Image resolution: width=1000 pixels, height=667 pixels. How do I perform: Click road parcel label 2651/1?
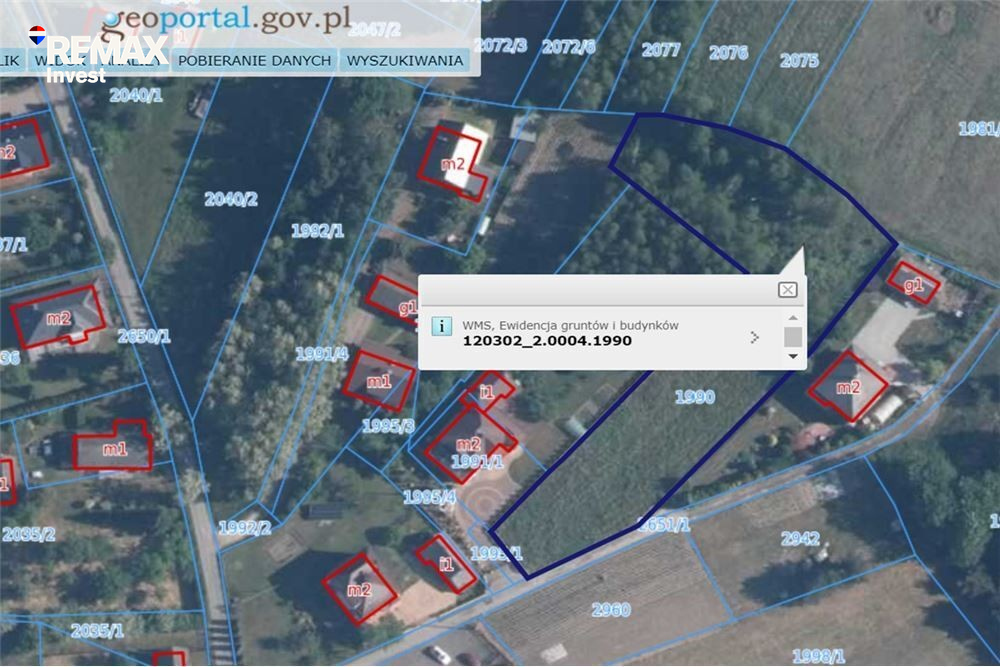664,524
